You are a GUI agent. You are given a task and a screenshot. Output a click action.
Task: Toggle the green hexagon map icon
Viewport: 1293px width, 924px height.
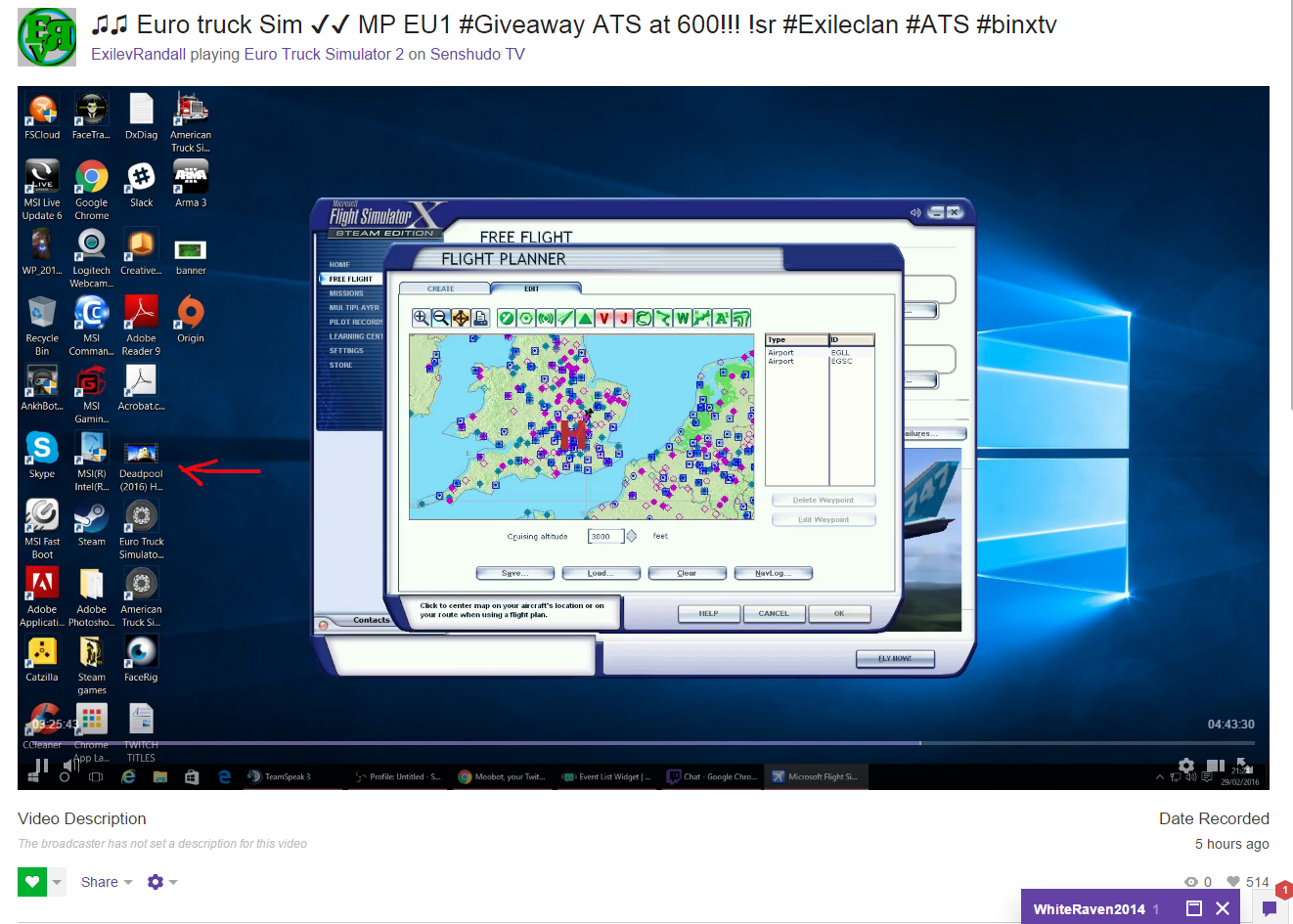[x=526, y=318]
